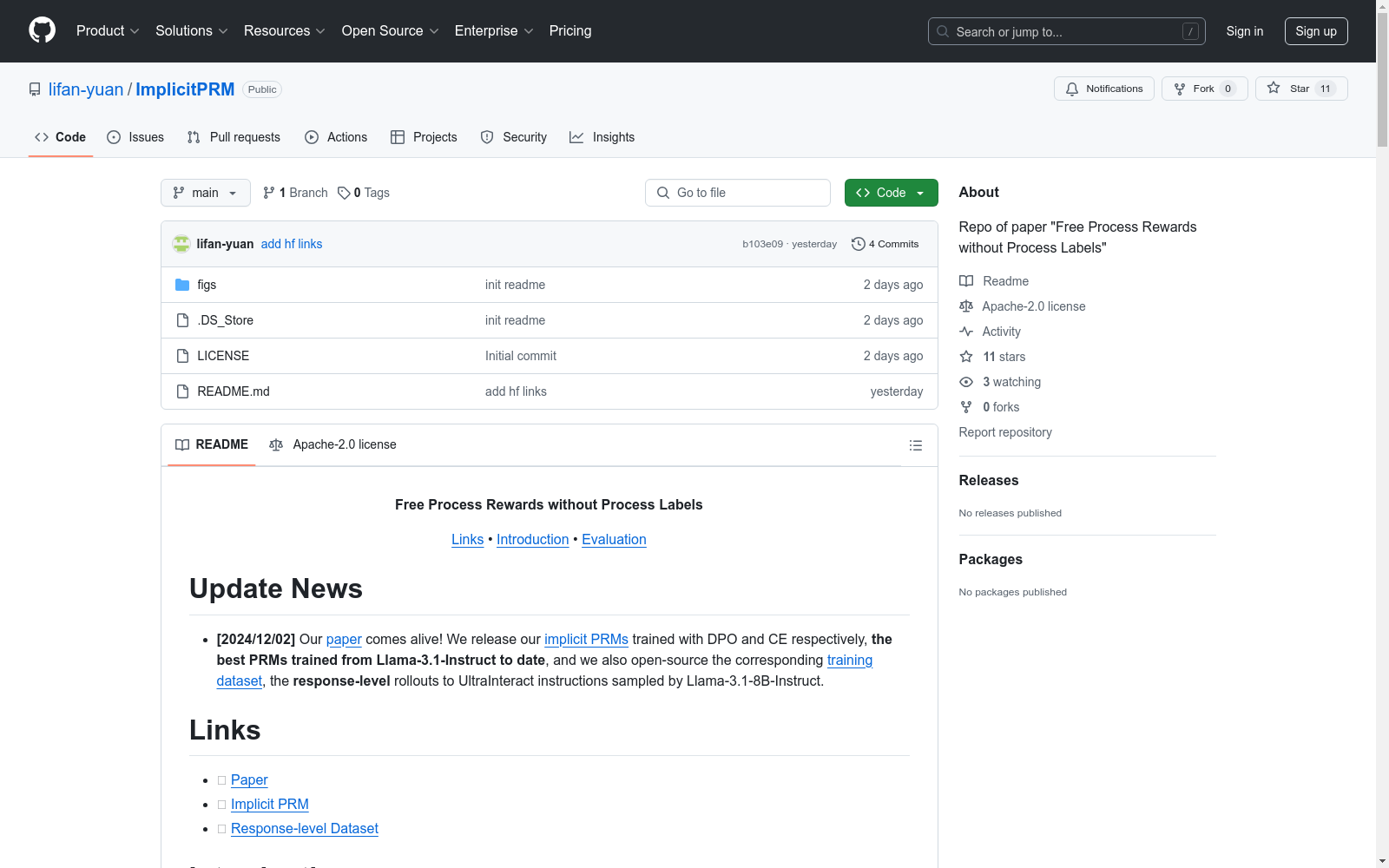Expand the Open Source menu
The height and width of the screenshot is (868, 1389).
(391, 31)
